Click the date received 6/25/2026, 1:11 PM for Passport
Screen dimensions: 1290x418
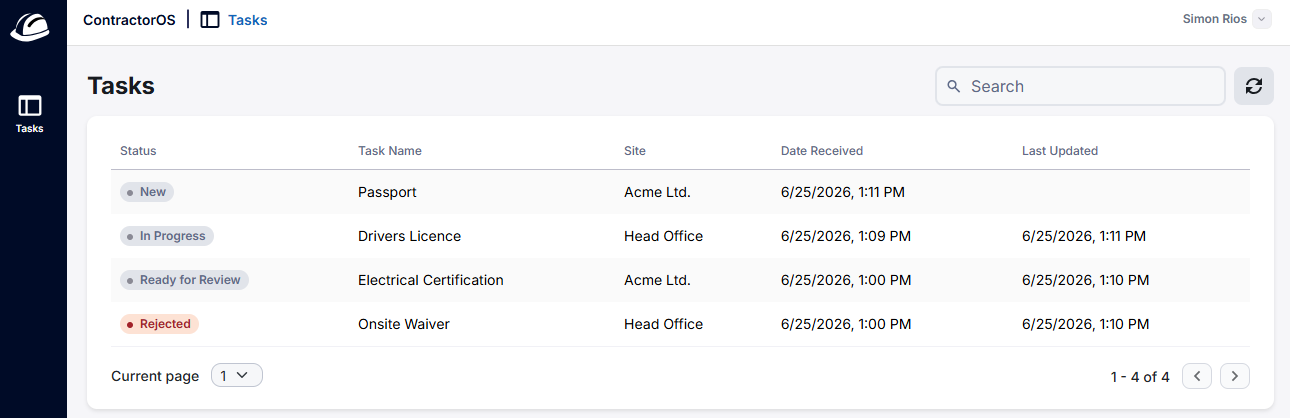843,192
